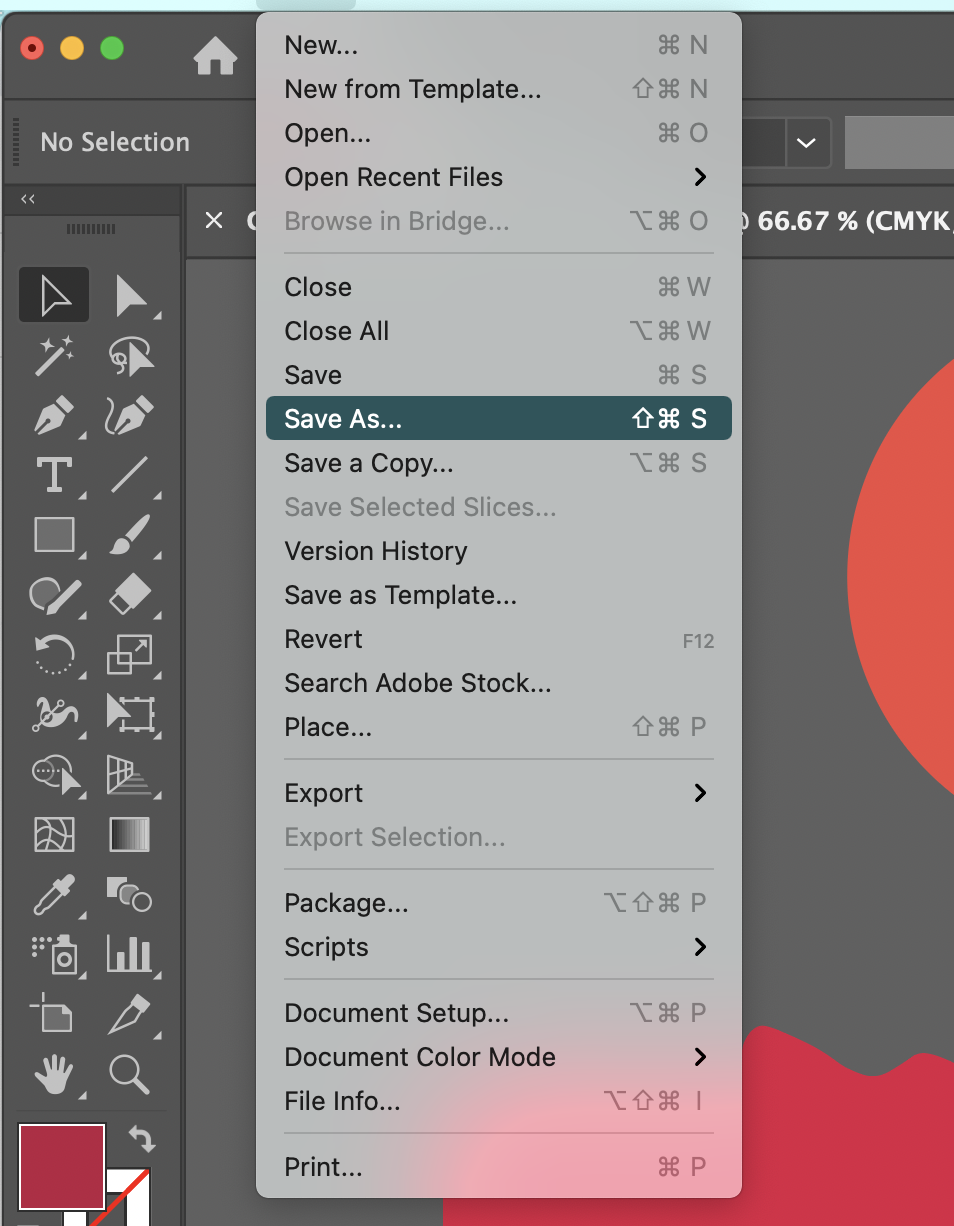Click the Home icon
The height and width of the screenshot is (1226, 954).
[215, 56]
